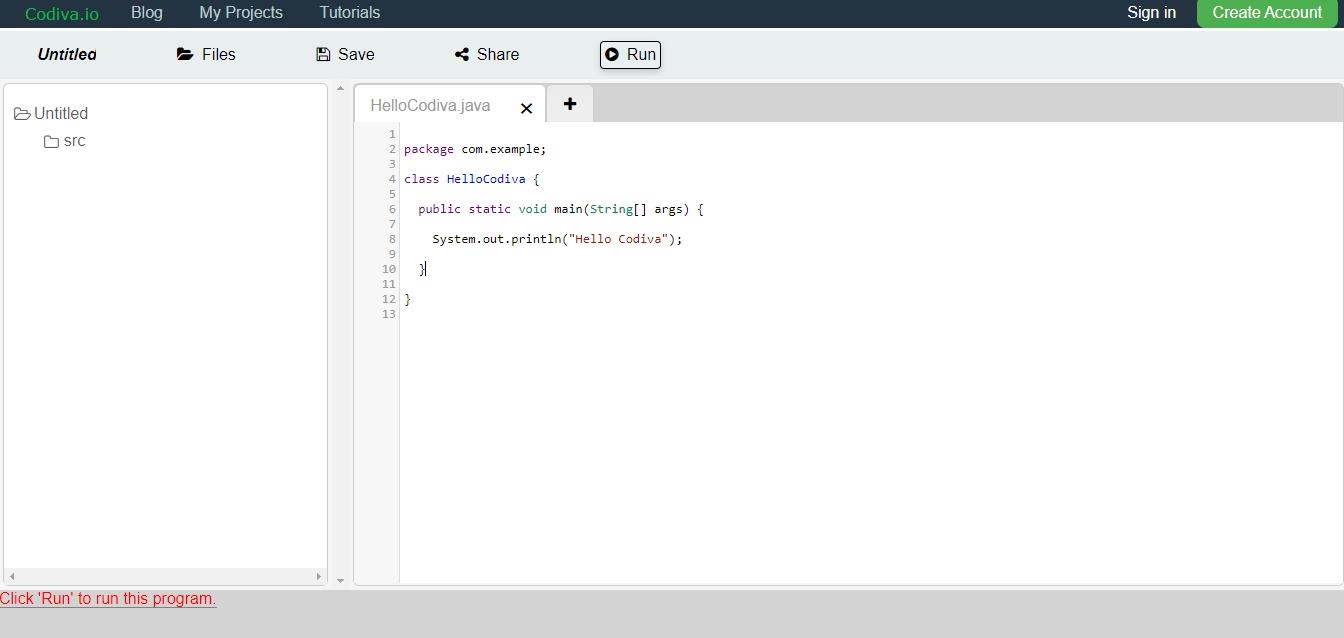Click the right arrow of the file tree scrollbar
The width and height of the screenshot is (1344, 638).
[x=319, y=576]
